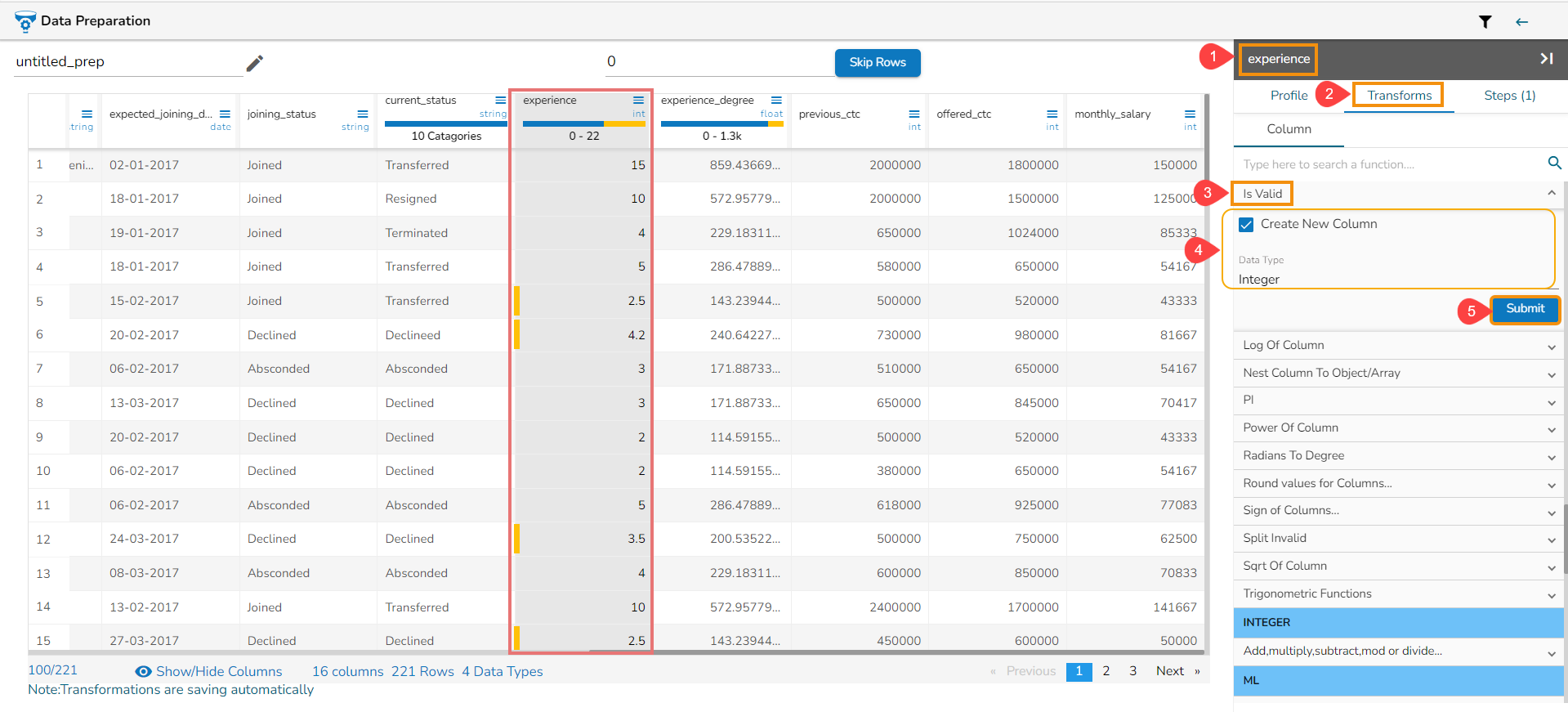Click the search magnifier in function panel
Screen dimensions: 1568x712
(1554, 163)
